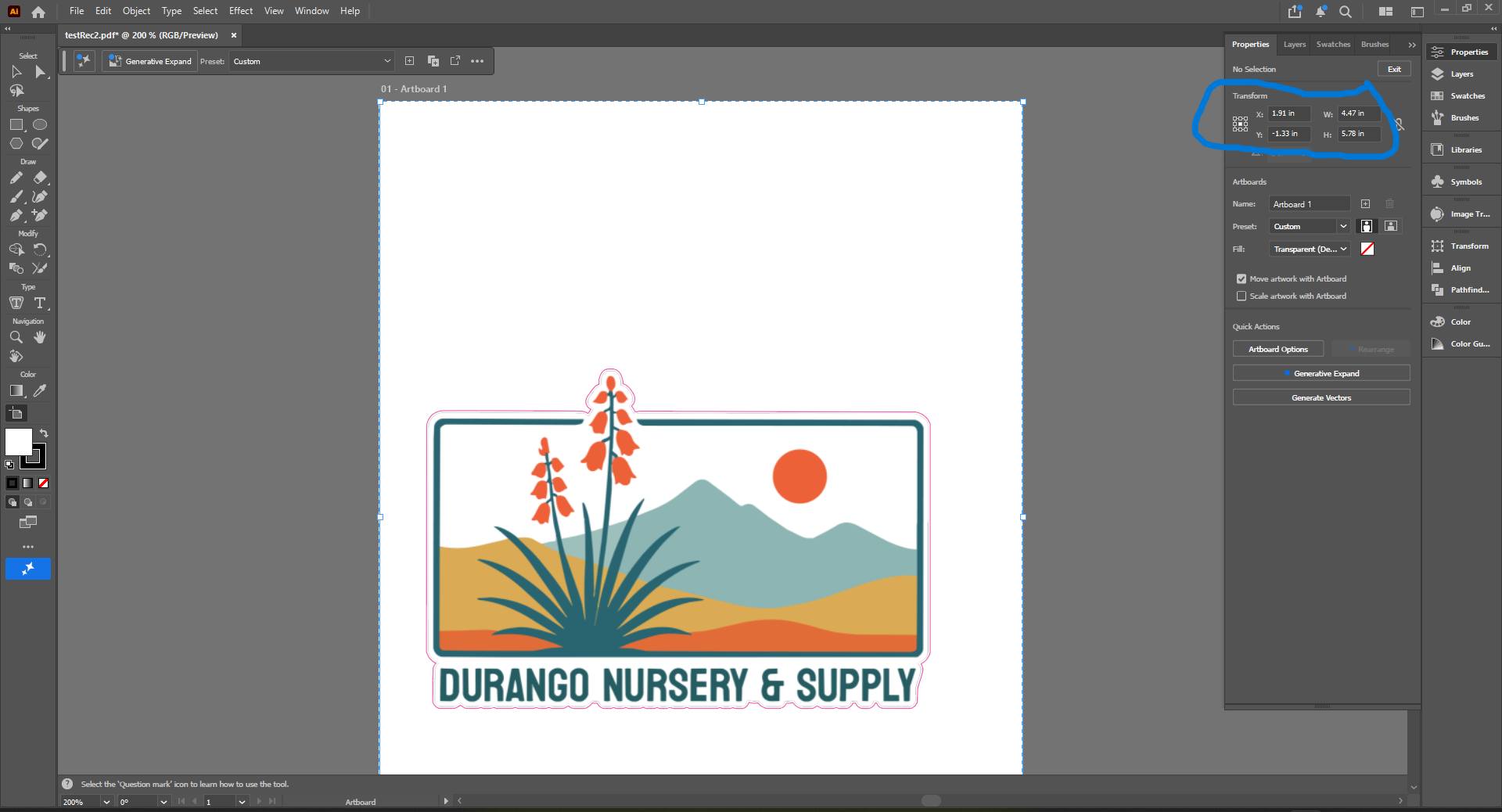Click Generative Expand in Quick Actions

click(1321, 373)
